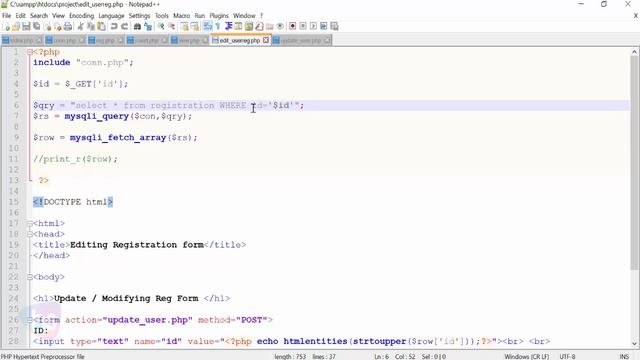Open the Settings menu
This screenshot has width=640, height=360.
(x=140, y=16)
